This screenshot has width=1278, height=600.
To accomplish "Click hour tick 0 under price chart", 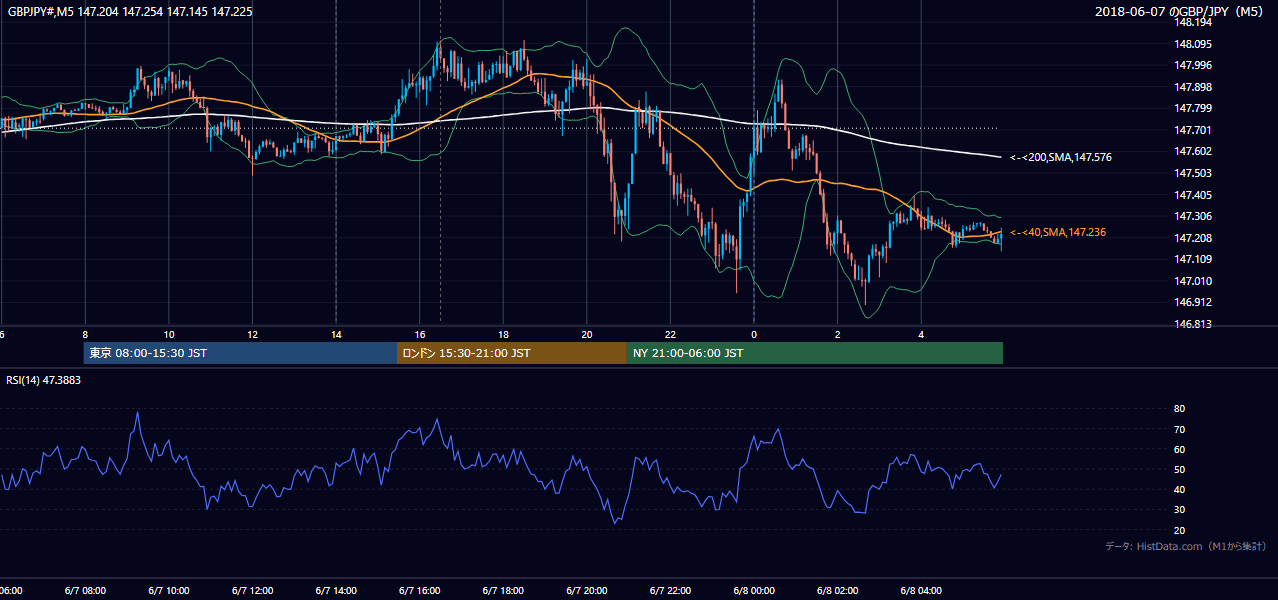I will [754, 335].
